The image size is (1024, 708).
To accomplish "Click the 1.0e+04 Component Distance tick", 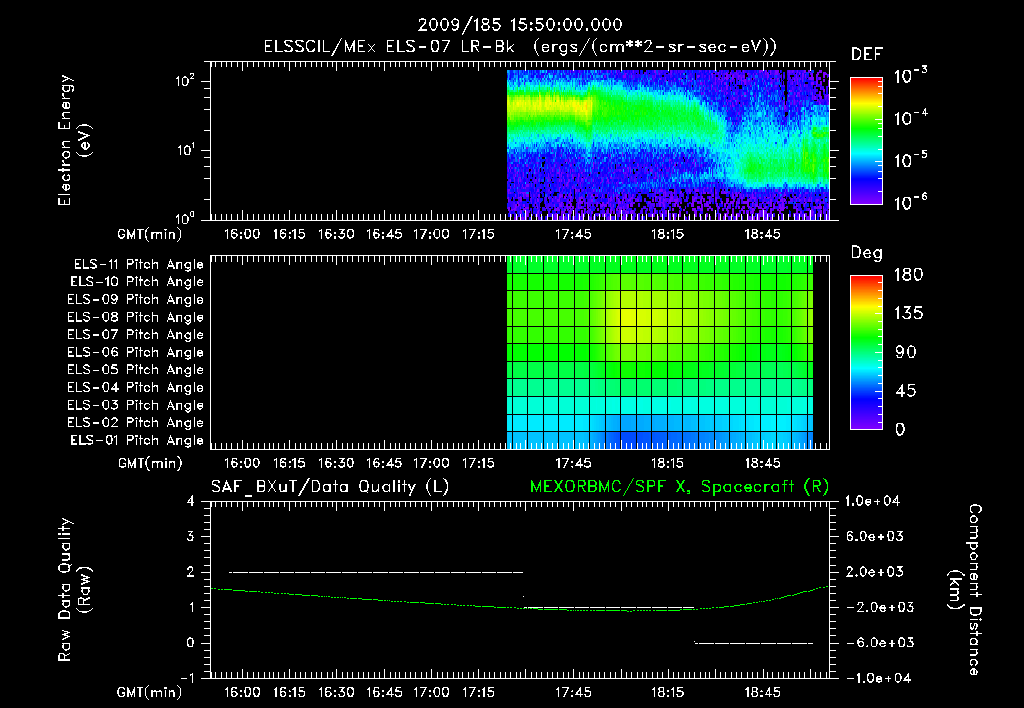I will pos(872,501).
